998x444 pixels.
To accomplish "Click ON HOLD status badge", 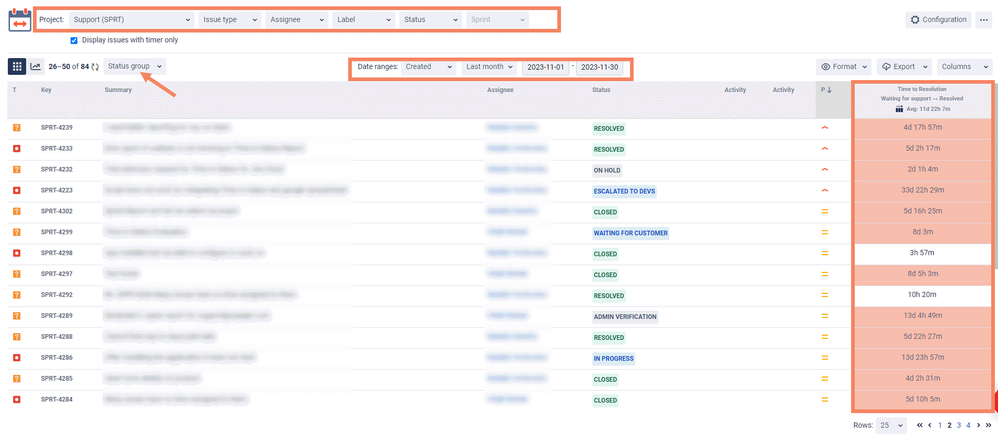I will (607, 170).
